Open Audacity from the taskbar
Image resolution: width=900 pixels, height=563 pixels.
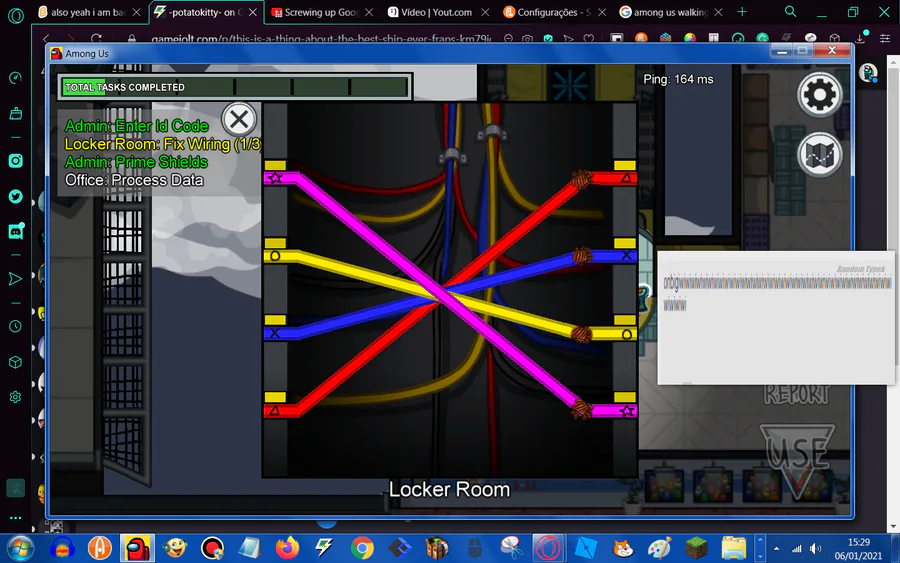62,549
